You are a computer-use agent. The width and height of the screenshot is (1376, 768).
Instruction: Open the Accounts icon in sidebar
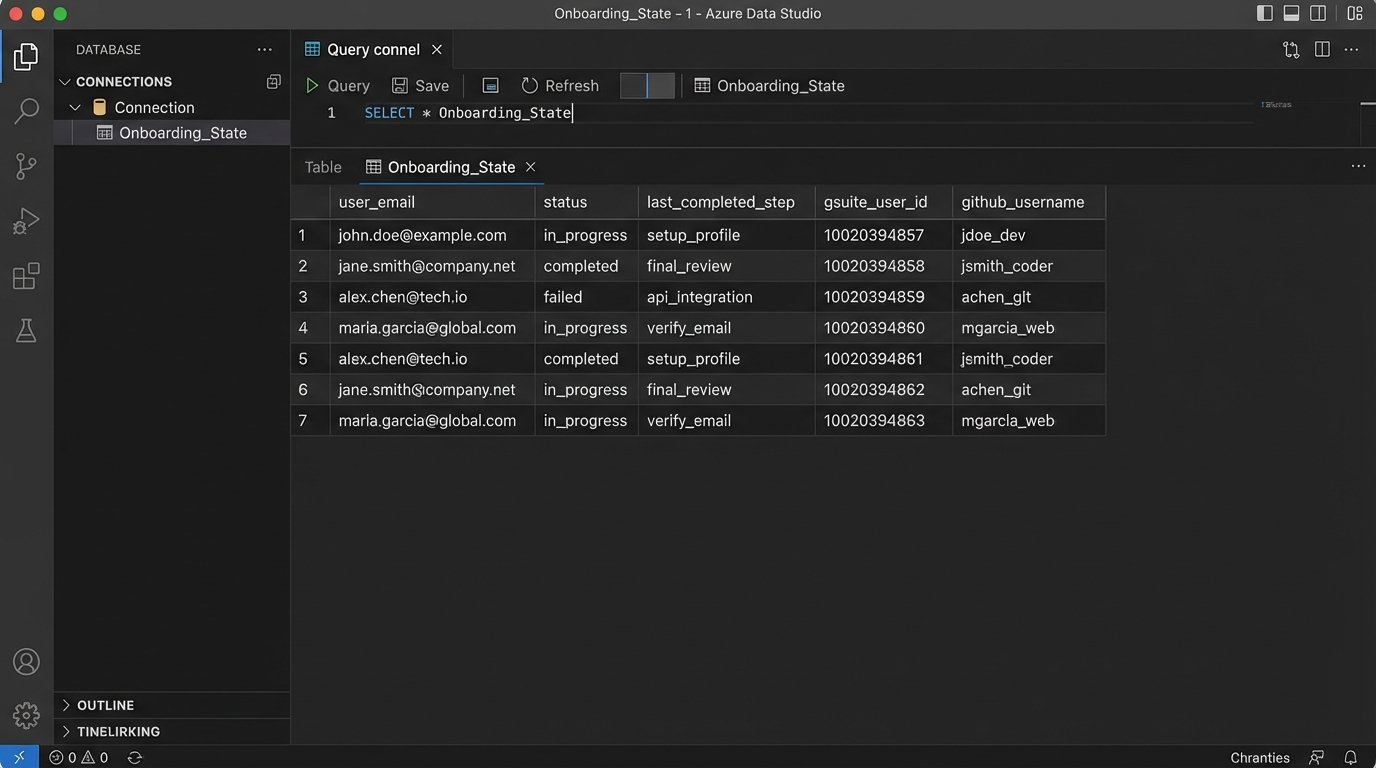(x=26, y=662)
